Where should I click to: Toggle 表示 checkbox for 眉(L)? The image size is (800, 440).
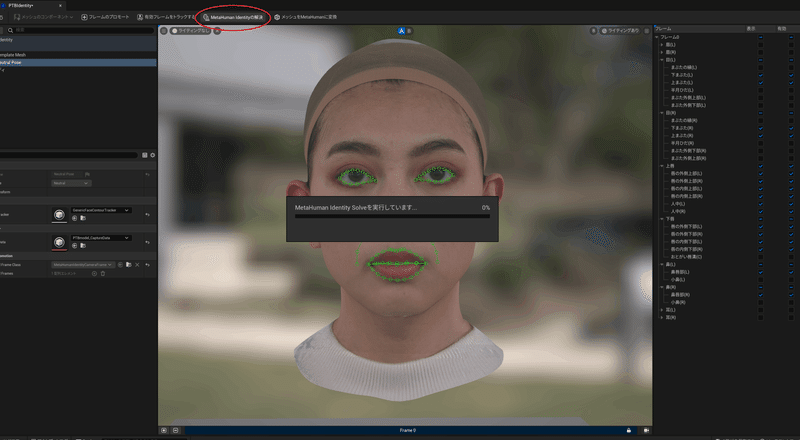pos(761,45)
